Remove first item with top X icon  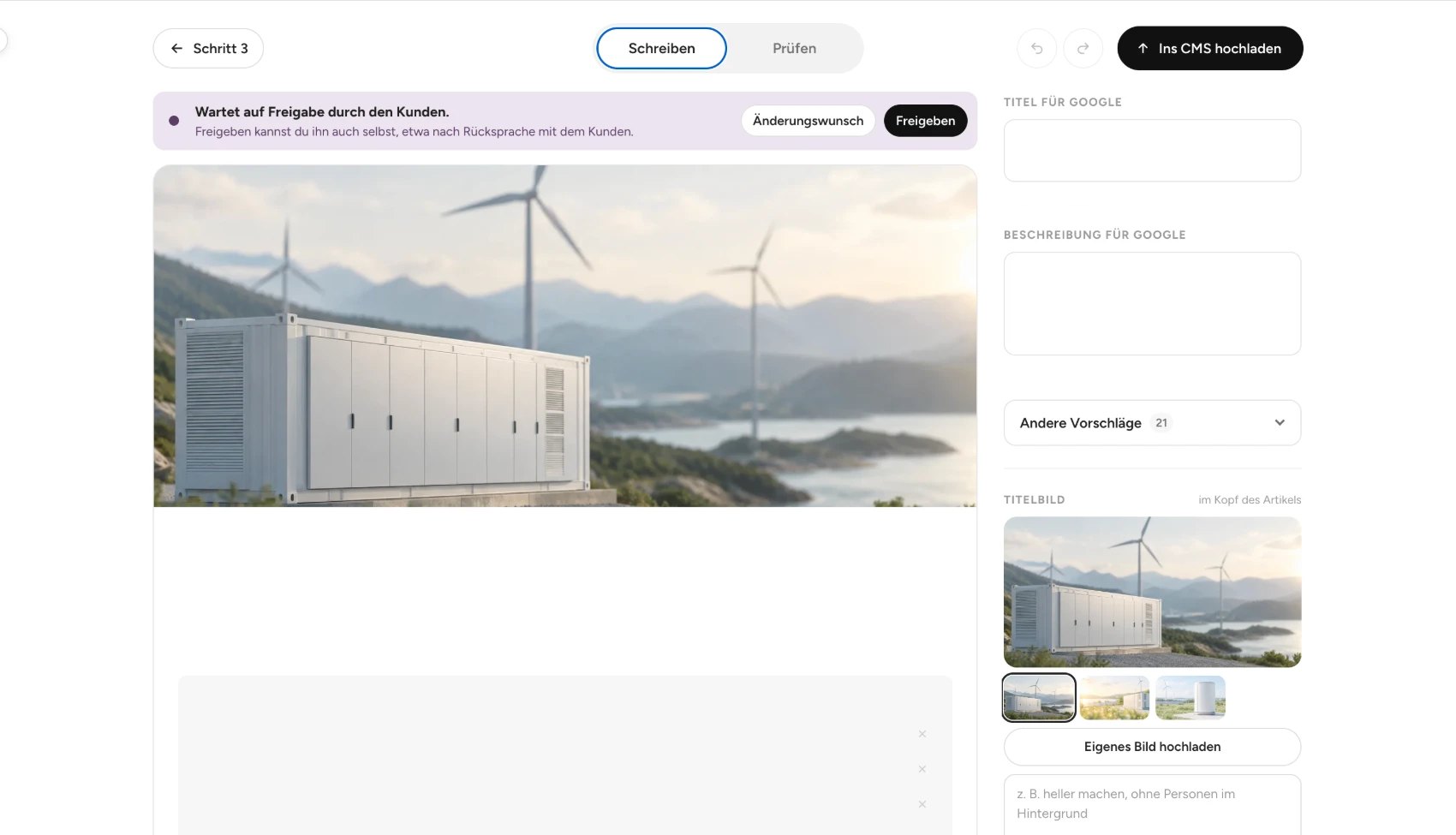[x=922, y=734]
